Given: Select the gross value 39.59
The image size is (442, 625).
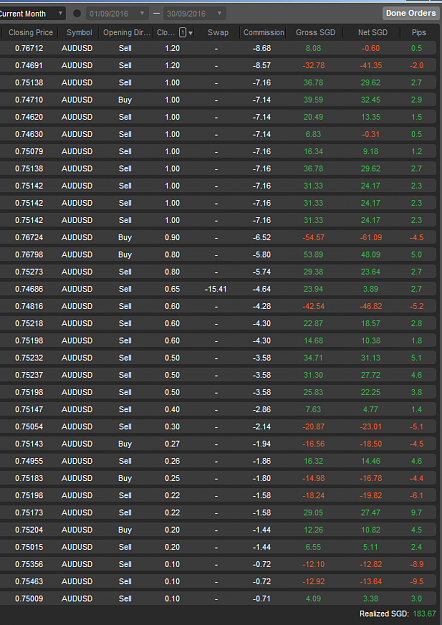Looking at the screenshot, I should tap(313, 100).
